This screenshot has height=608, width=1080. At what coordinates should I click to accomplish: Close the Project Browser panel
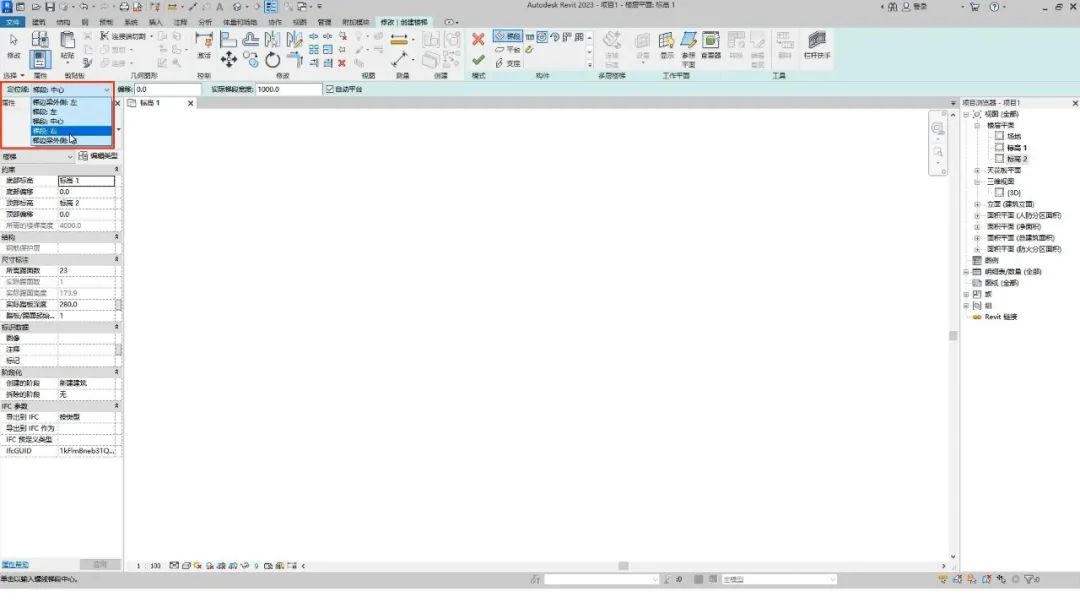point(1074,103)
